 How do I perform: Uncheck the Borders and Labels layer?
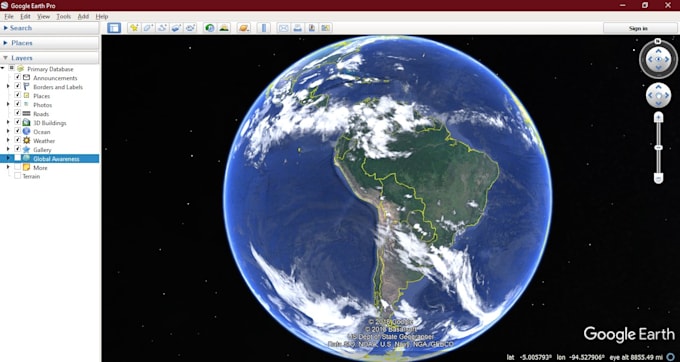pyautogui.click(x=17, y=86)
